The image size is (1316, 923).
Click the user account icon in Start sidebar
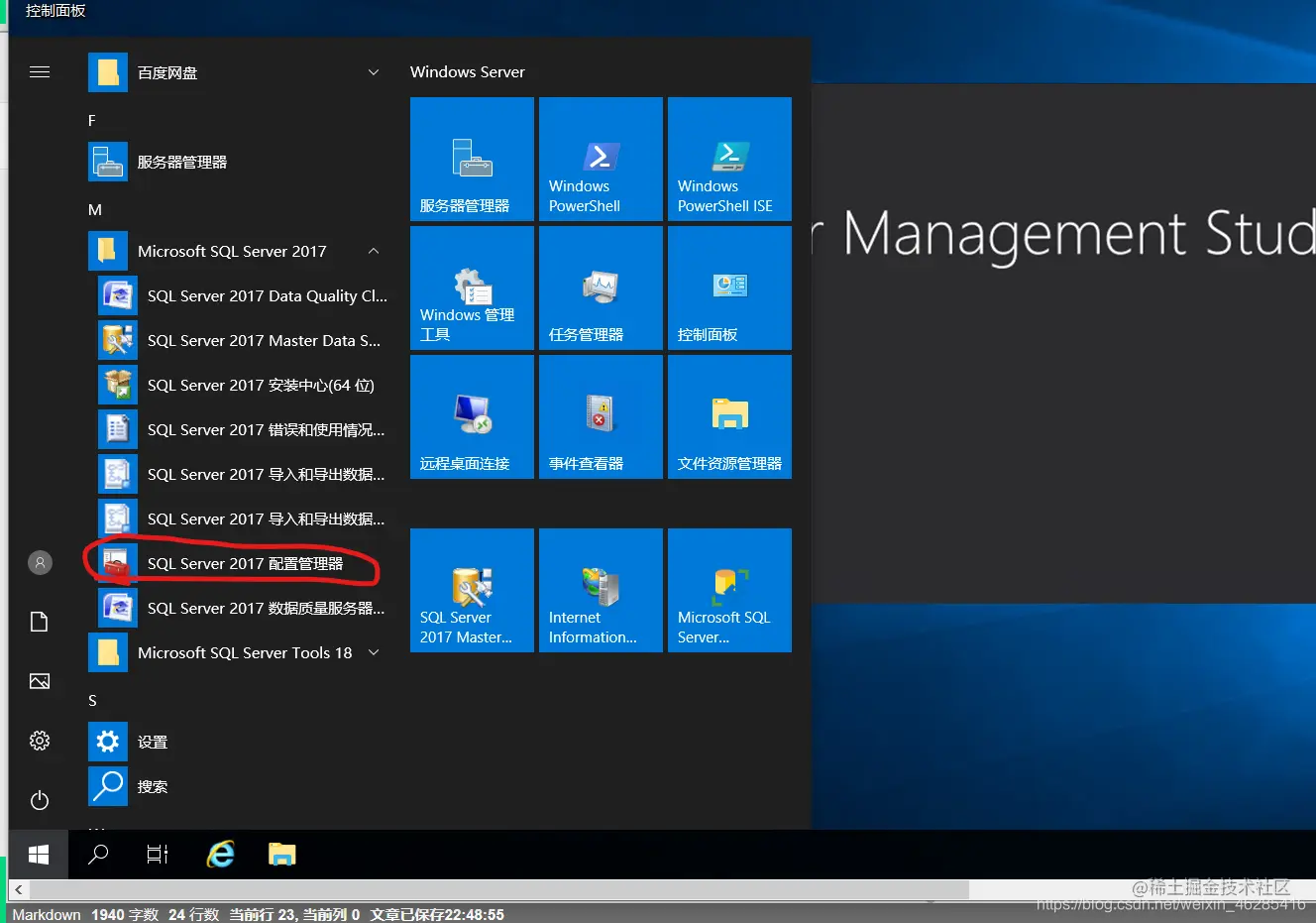[x=40, y=562]
